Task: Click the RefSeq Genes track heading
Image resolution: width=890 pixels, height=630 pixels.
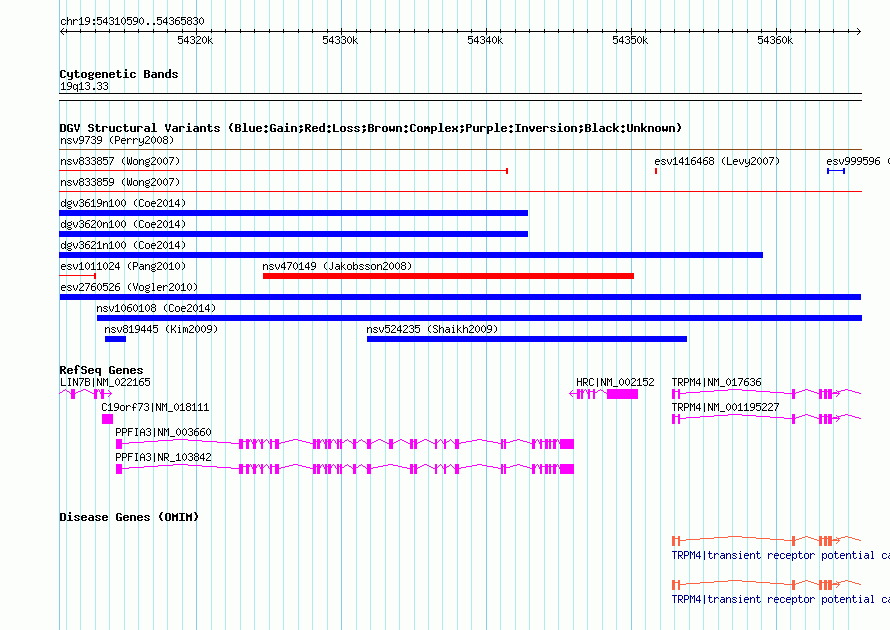Action: tap(102, 370)
